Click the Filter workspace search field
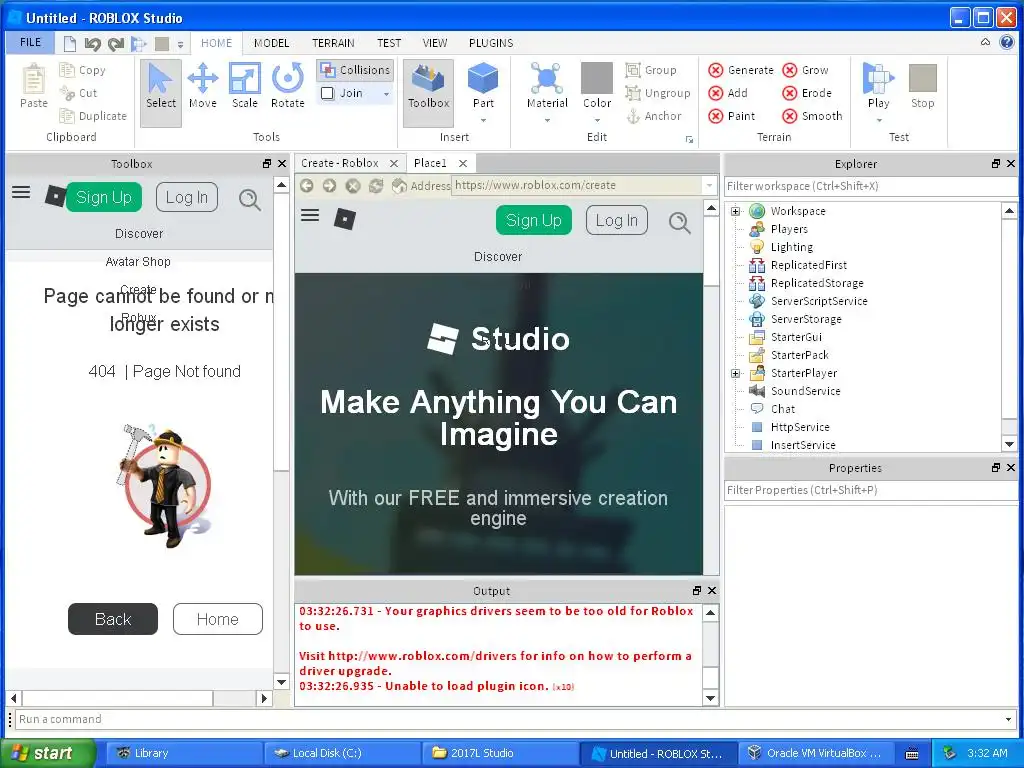This screenshot has height=768, width=1024. [x=871, y=186]
